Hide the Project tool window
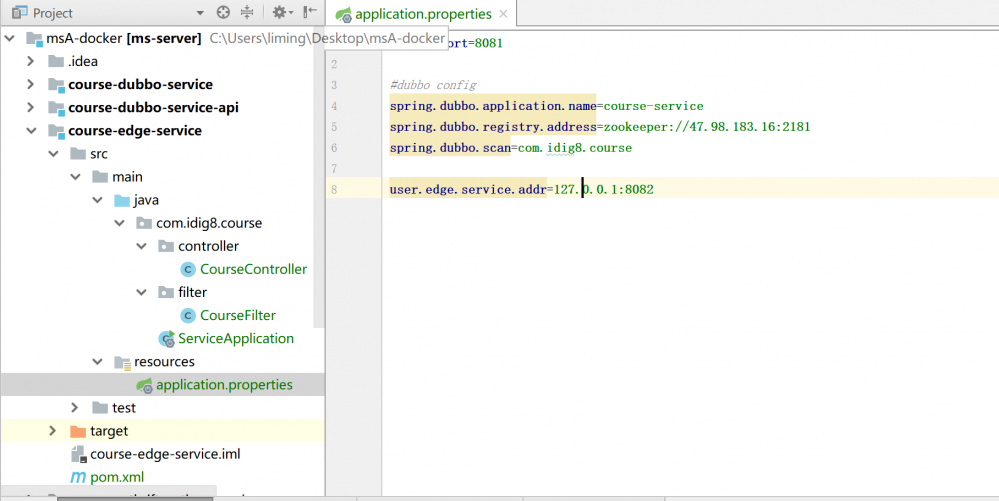Image resolution: width=999 pixels, height=501 pixels. pyautogui.click(x=310, y=13)
